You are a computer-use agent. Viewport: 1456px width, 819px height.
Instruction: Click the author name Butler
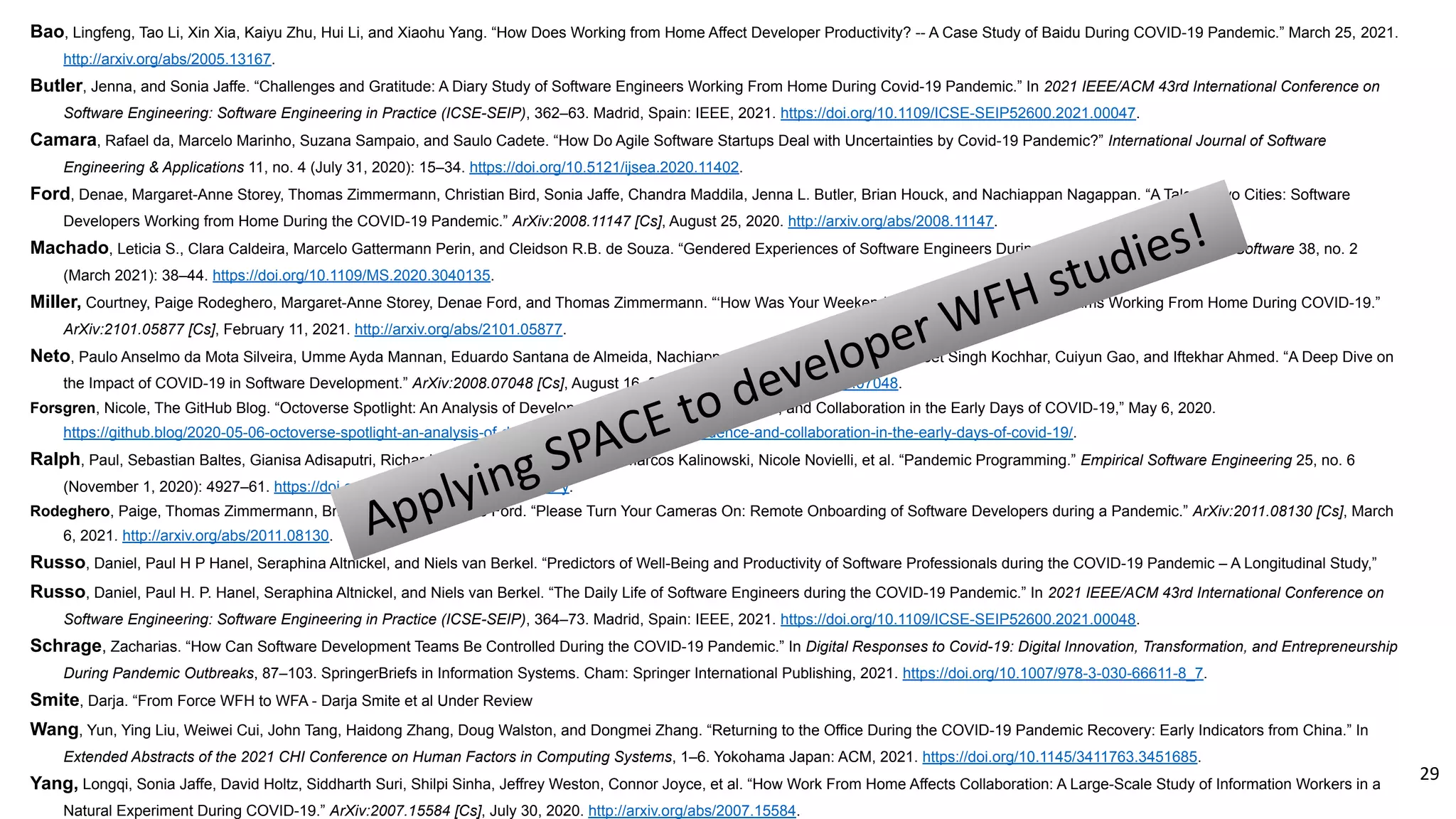pyautogui.click(x=56, y=86)
